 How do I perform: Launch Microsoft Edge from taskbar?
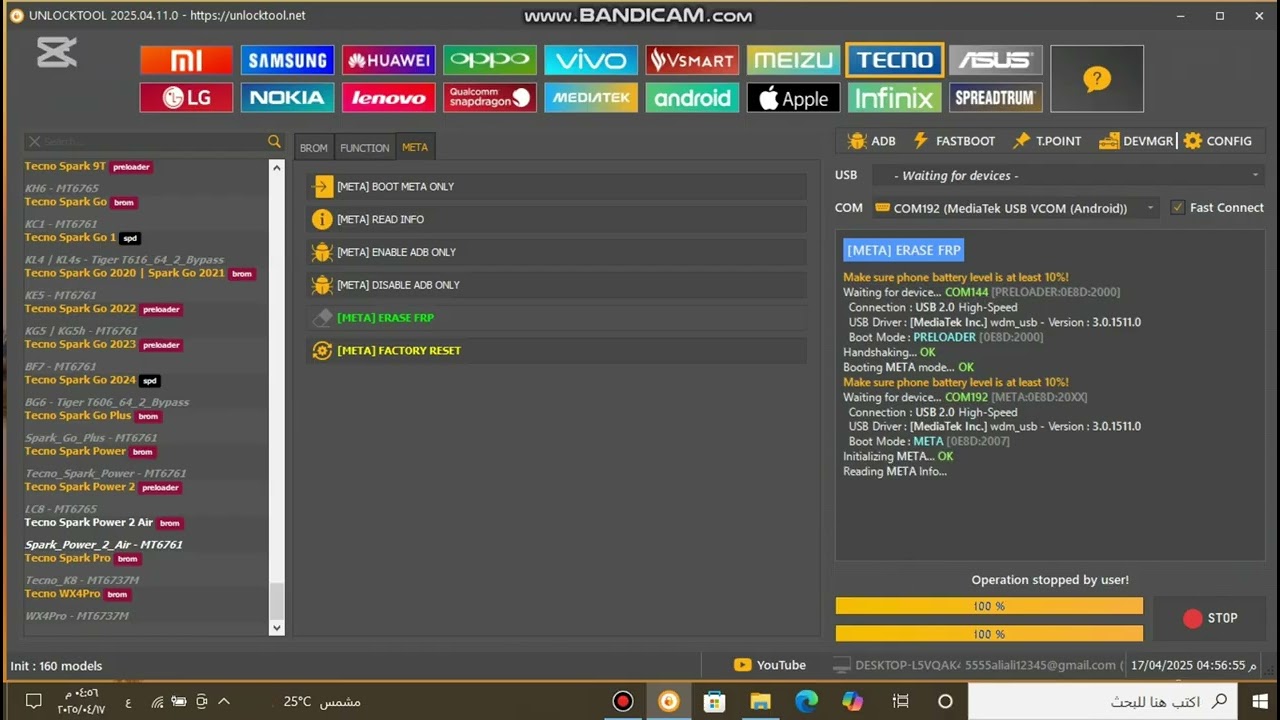point(806,701)
